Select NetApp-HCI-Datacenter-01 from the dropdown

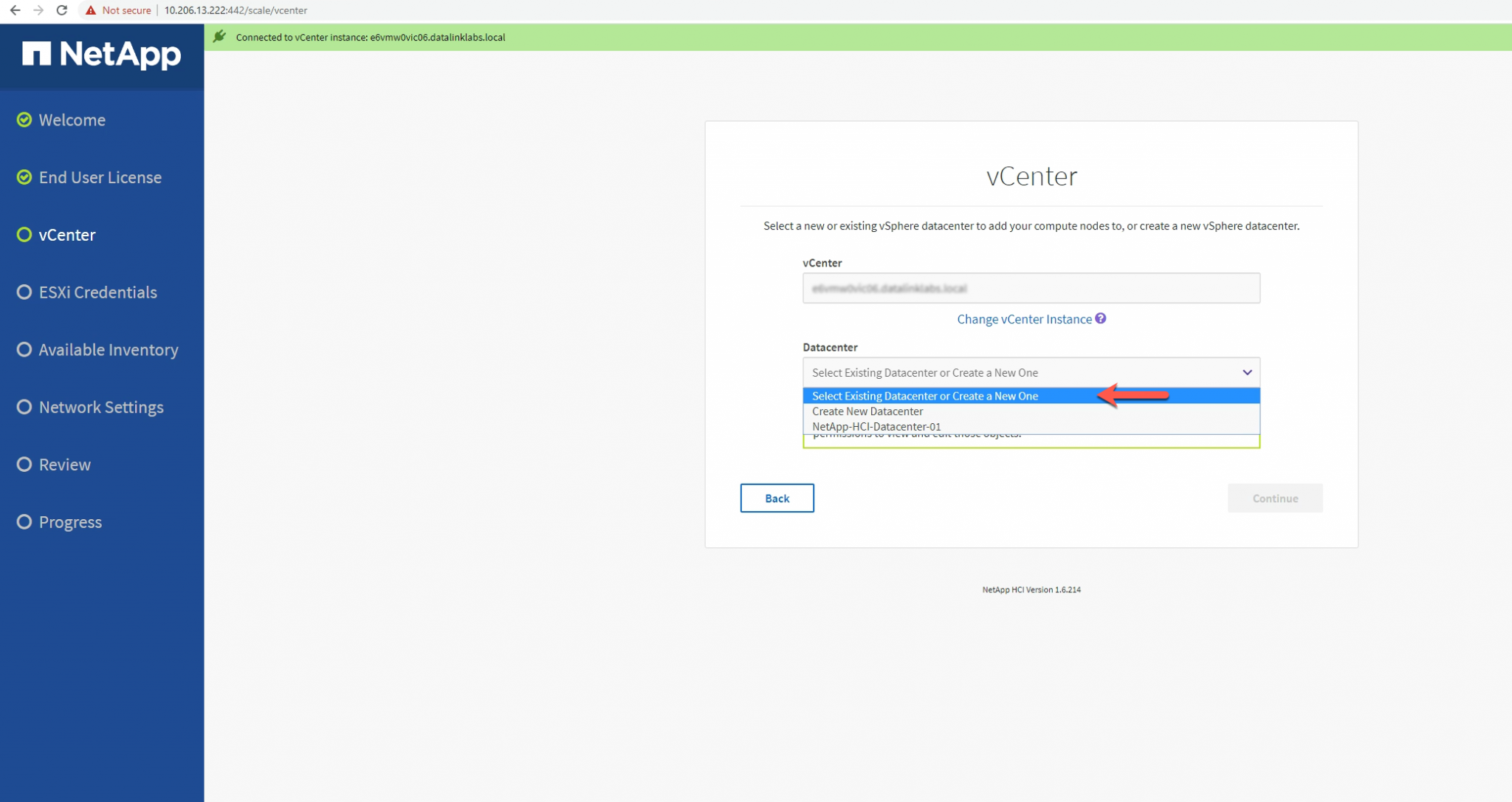[x=876, y=426]
